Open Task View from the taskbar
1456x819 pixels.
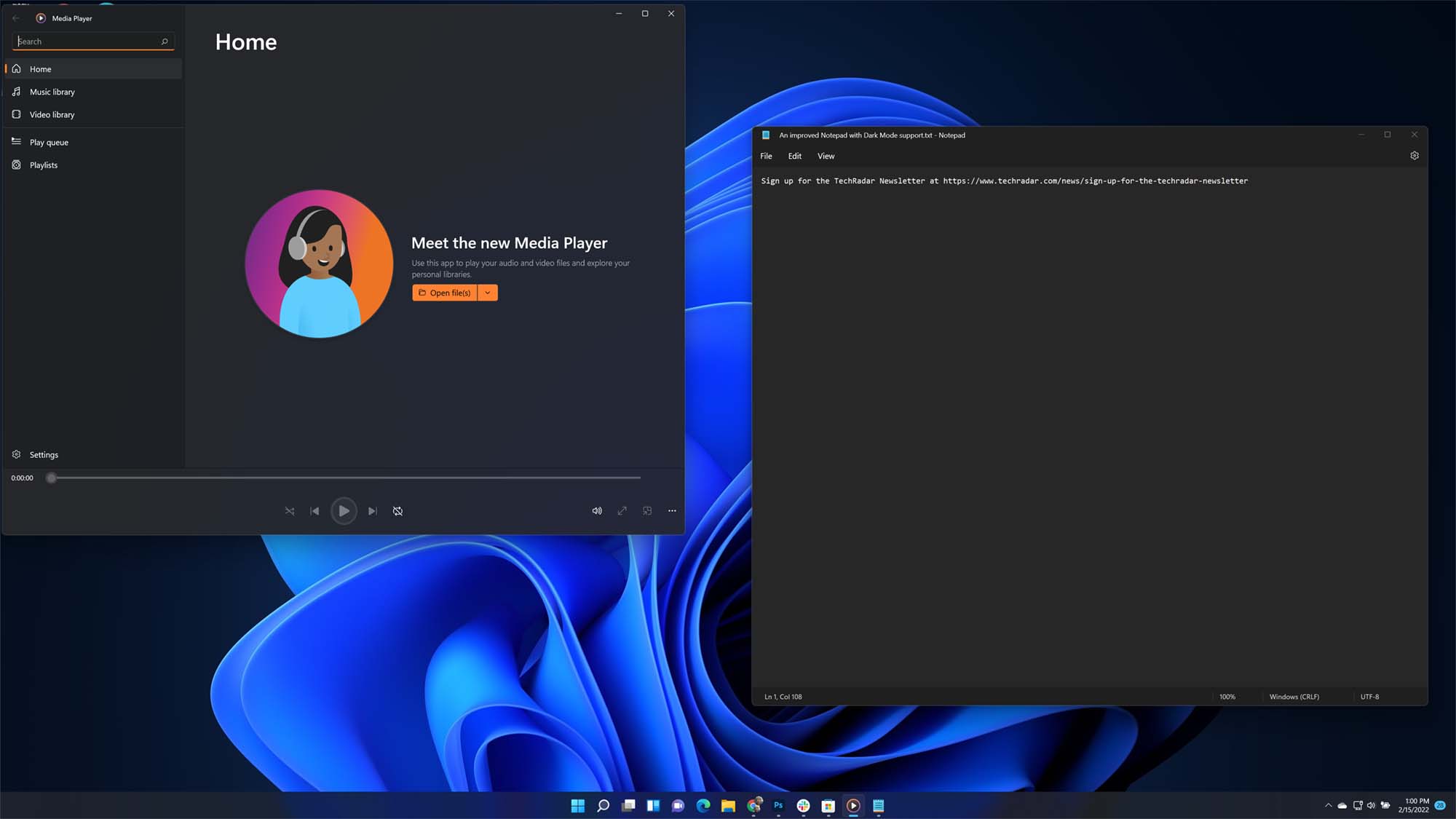pos(628,805)
